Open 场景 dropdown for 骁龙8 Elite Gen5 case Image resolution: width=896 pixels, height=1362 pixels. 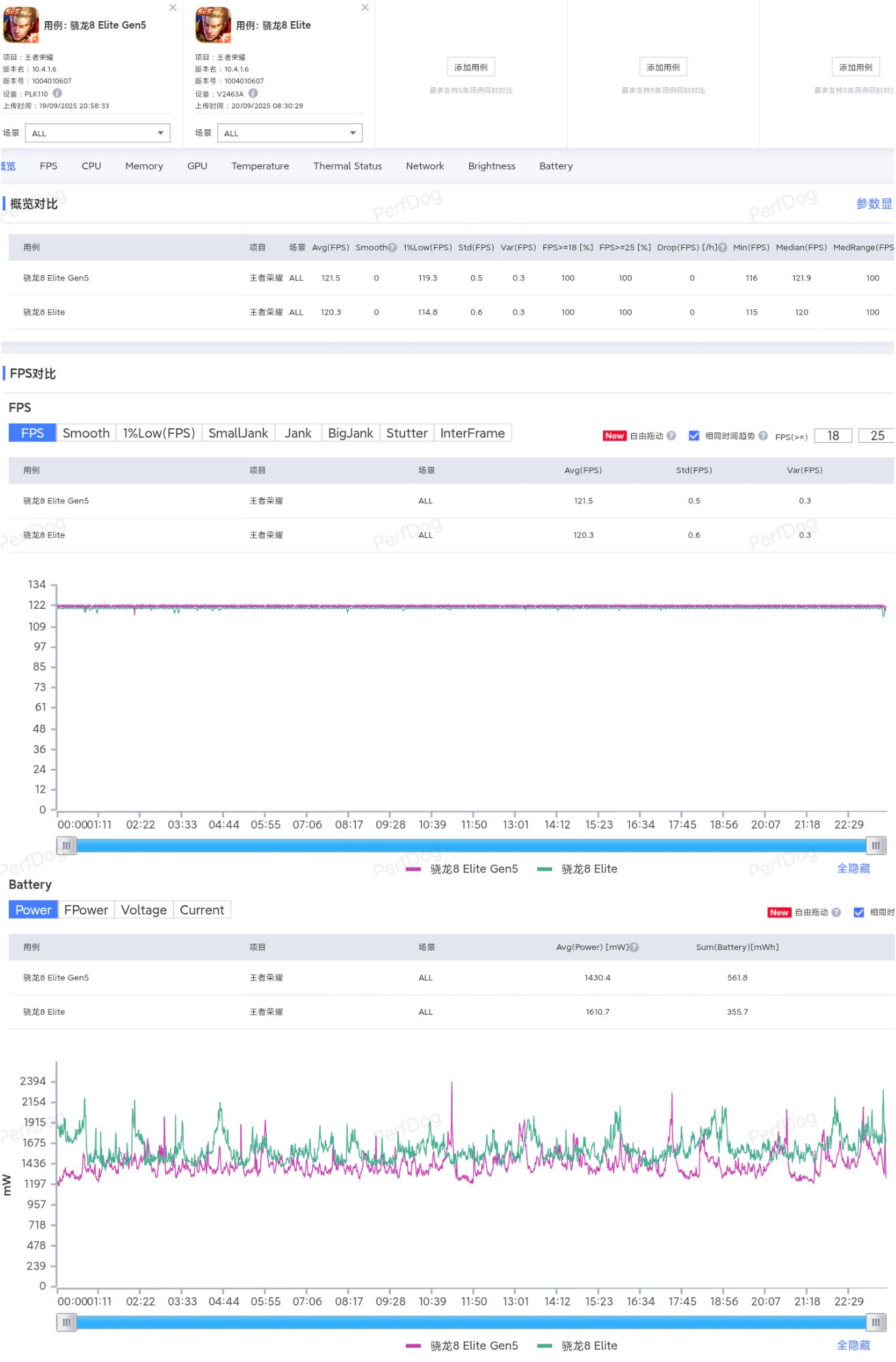pos(97,133)
